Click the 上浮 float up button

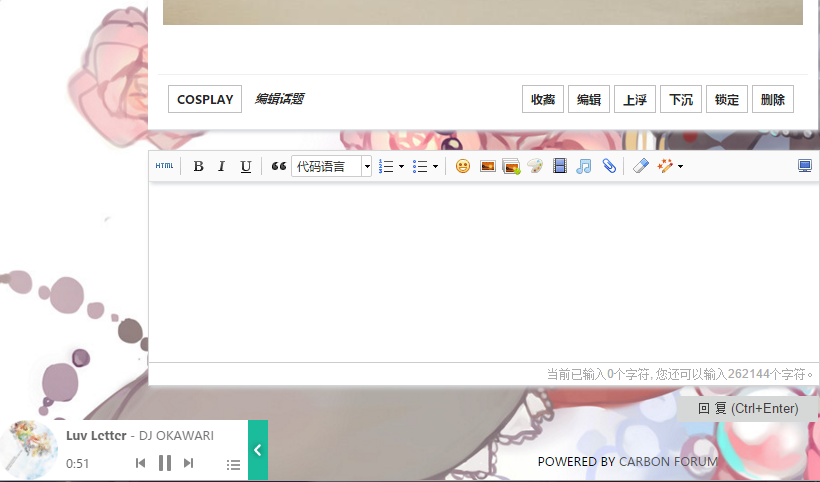click(x=635, y=99)
